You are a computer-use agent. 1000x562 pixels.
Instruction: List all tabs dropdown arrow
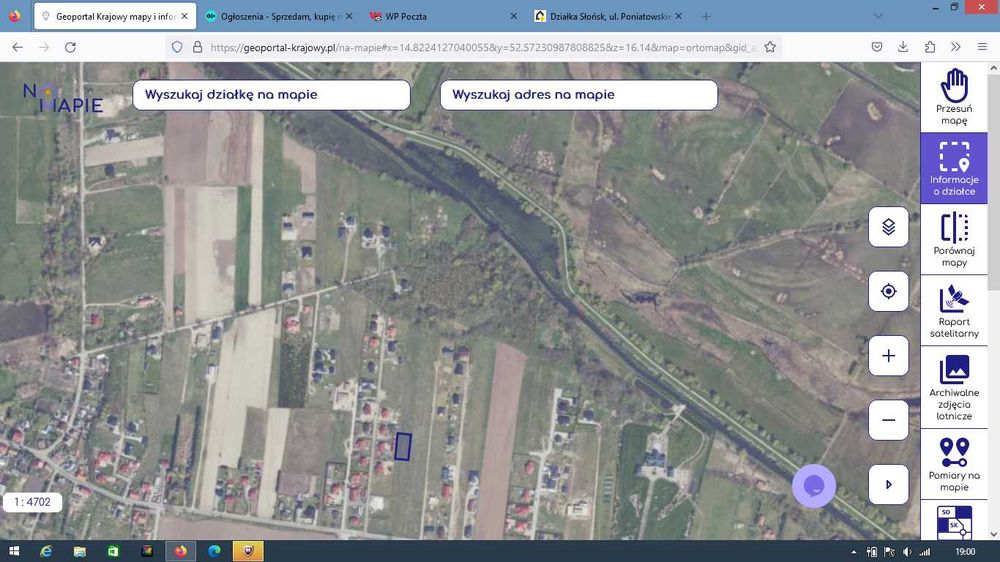[x=878, y=17]
